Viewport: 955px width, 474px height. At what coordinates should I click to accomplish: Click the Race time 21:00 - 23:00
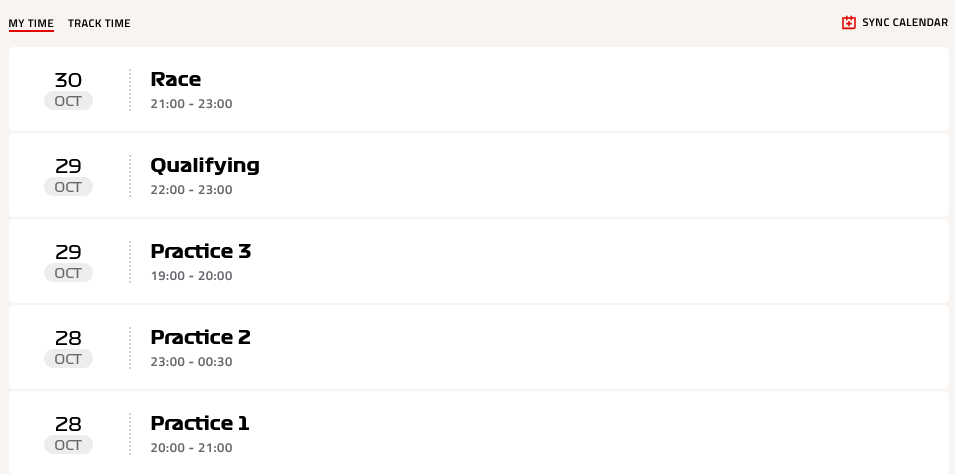(191, 104)
